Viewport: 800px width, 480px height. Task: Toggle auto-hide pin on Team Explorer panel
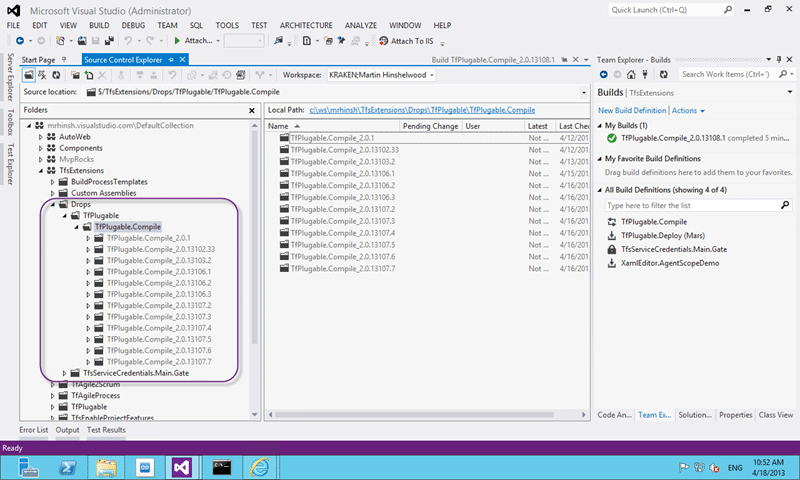[779, 60]
